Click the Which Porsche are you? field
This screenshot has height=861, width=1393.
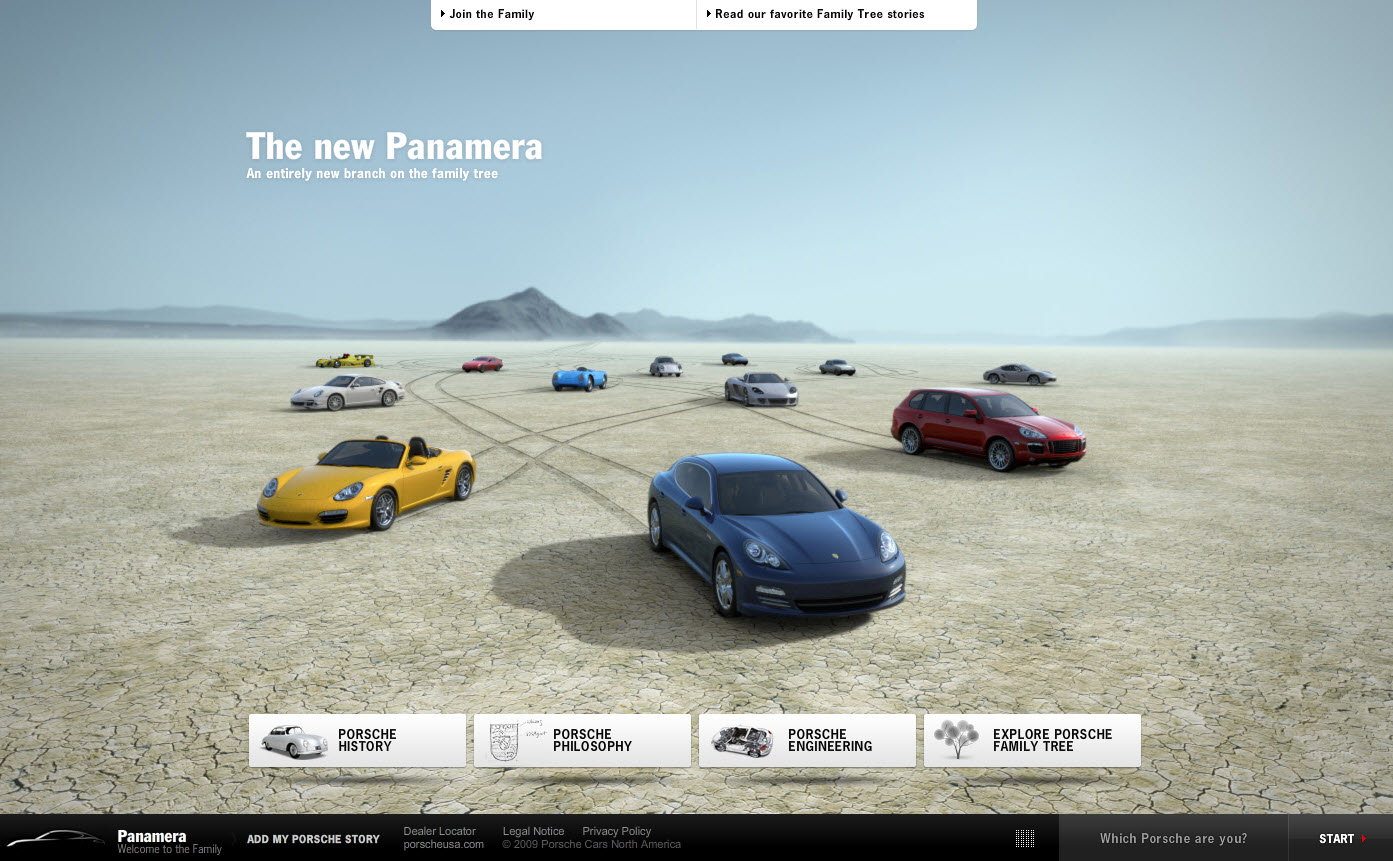click(1173, 838)
